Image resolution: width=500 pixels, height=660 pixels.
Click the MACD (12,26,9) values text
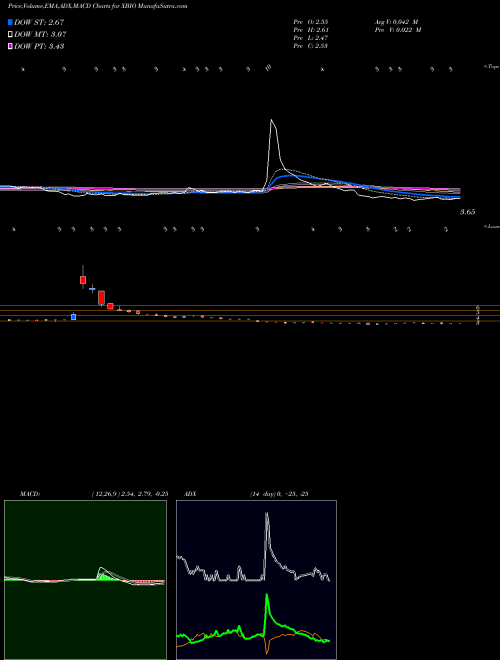click(130, 494)
